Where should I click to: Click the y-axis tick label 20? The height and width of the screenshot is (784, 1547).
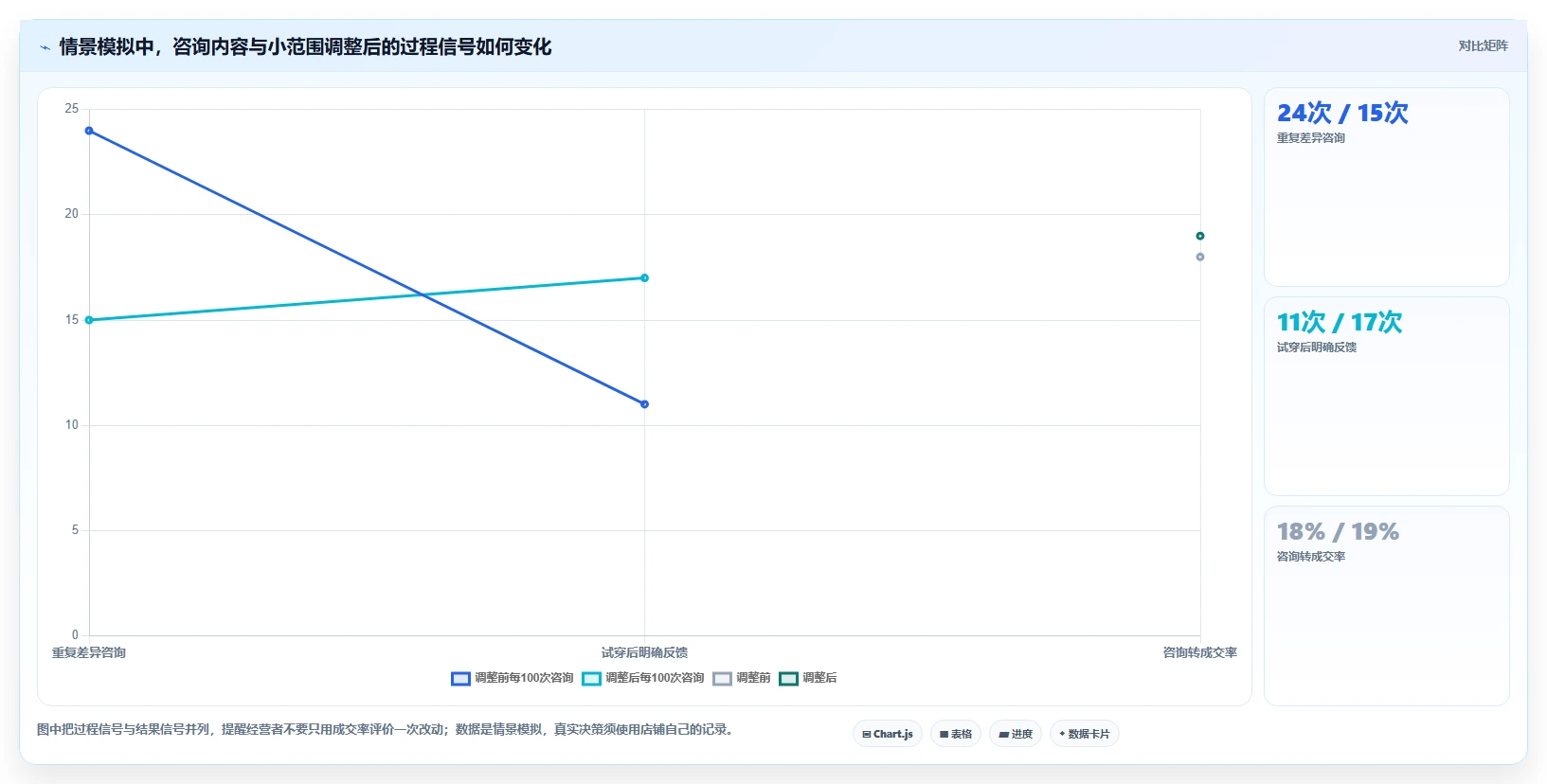(x=72, y=214)
